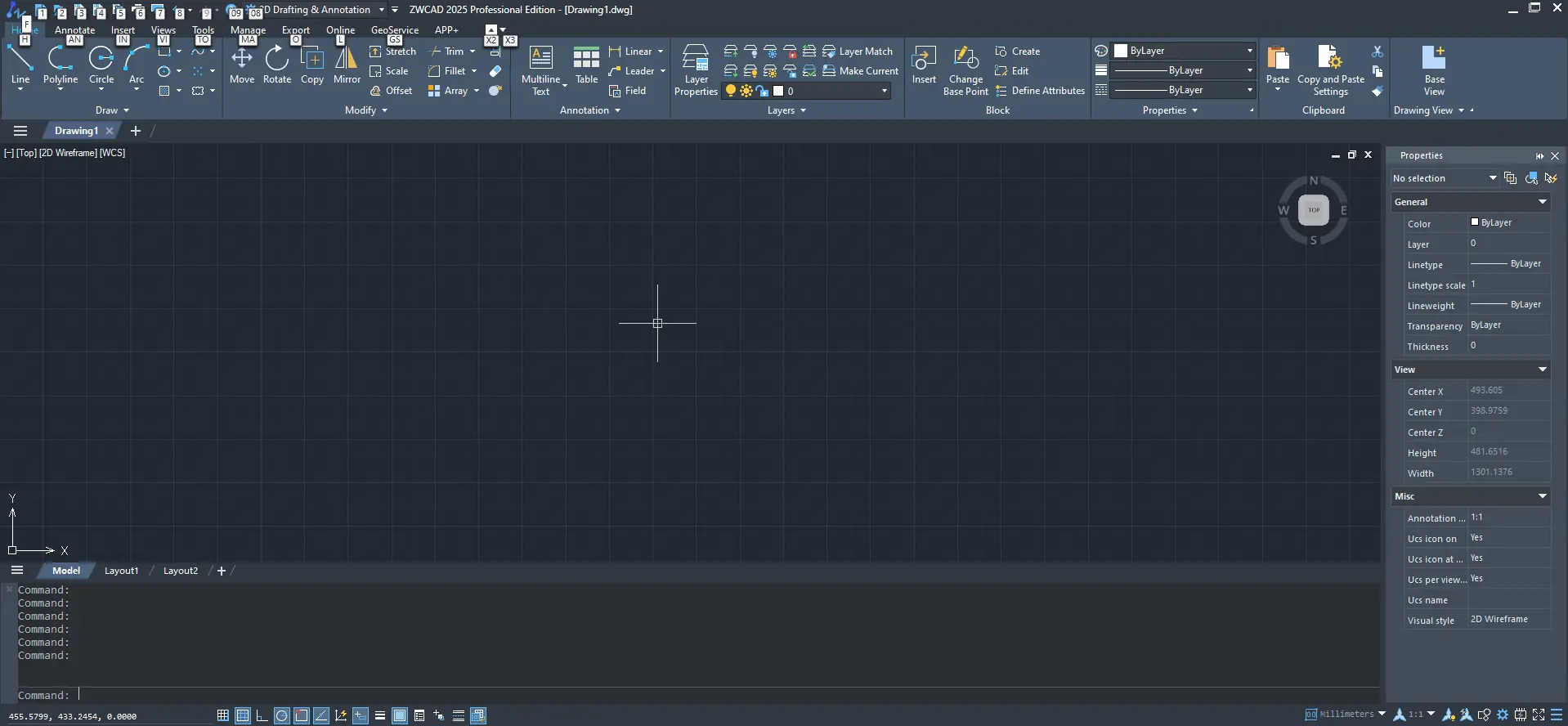Toggle polar tracking in status bar
The image size is (1568, 726).
coord(282,715)
